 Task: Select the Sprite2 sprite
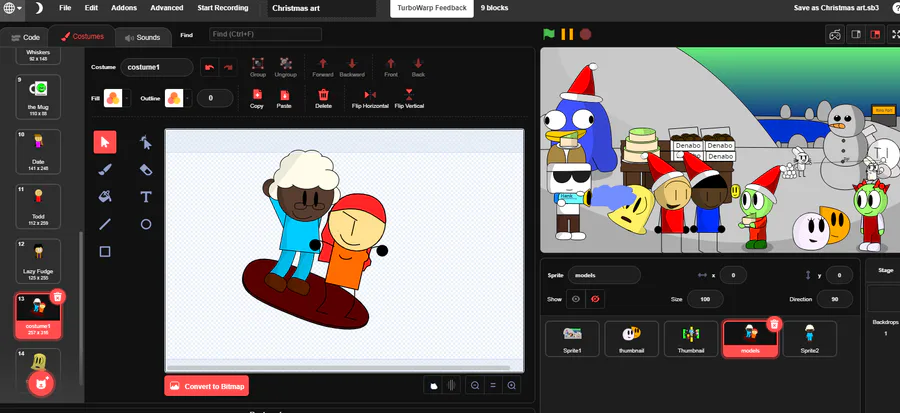tap(809, 339)
